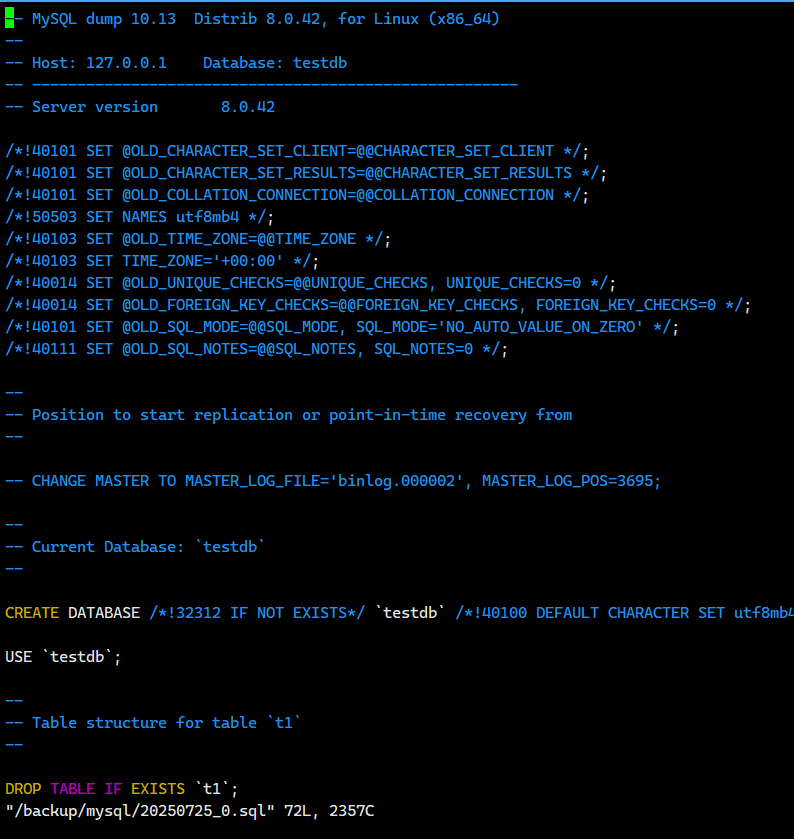
Task: Click the 'binlog.000002' file name
Action: (x=396, y=481)
